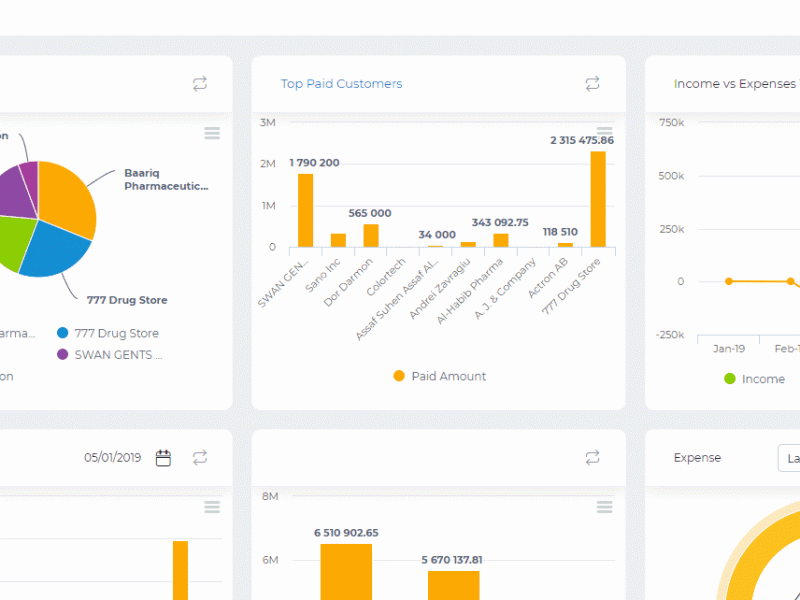
Task: Select the orange Baariq Pharmaceutic pie slice
Action: pyautogui.click(x=69, y=199)
